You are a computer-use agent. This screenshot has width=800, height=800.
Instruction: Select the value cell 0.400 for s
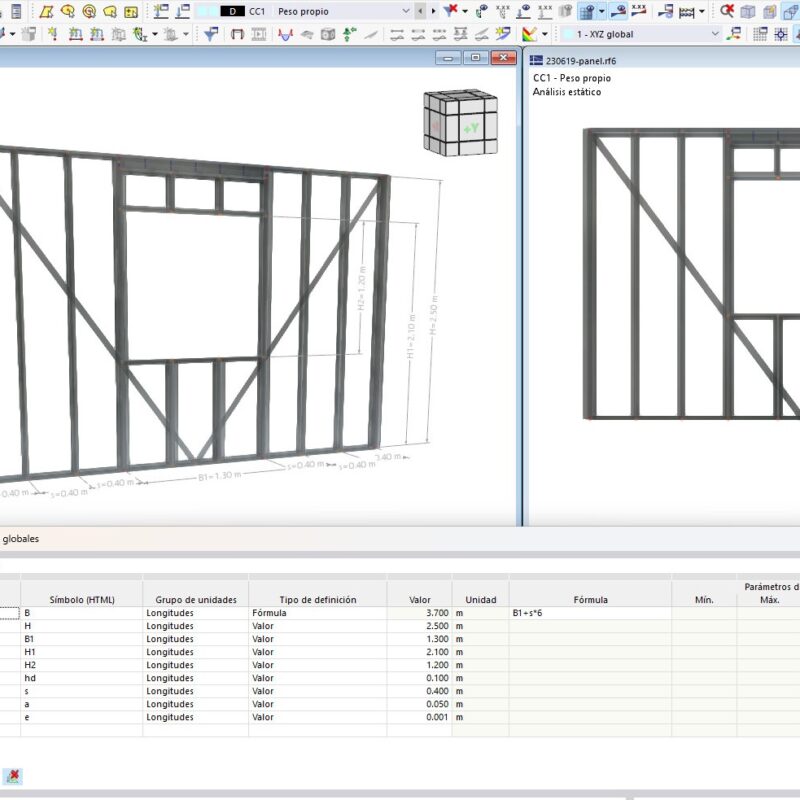pos(419,691)
